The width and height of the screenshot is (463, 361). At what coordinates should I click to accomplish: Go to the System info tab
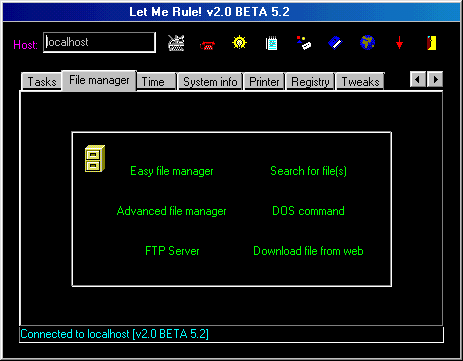pyautogui.click(x=210, y=82)
